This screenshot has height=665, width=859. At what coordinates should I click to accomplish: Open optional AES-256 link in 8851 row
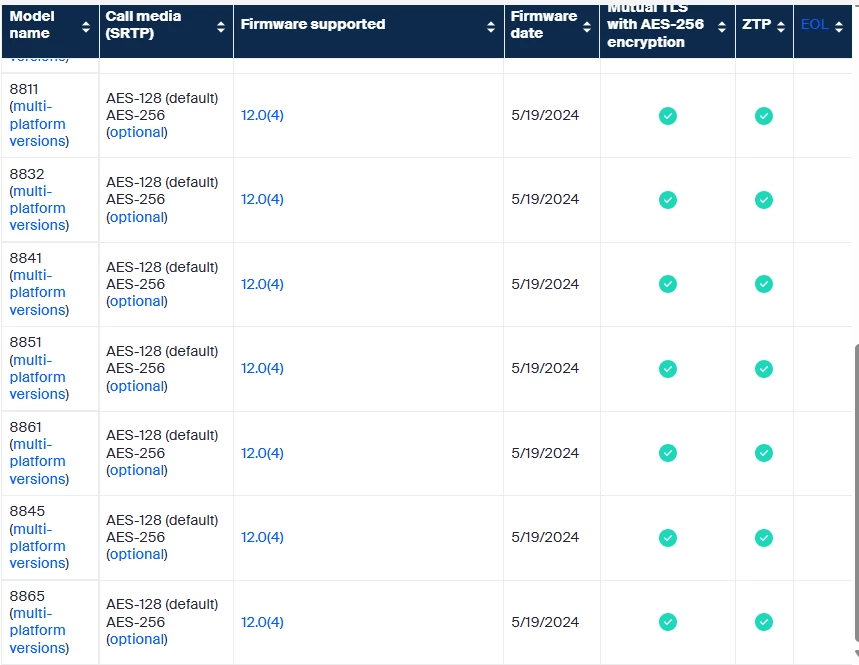tap(137, 386)
